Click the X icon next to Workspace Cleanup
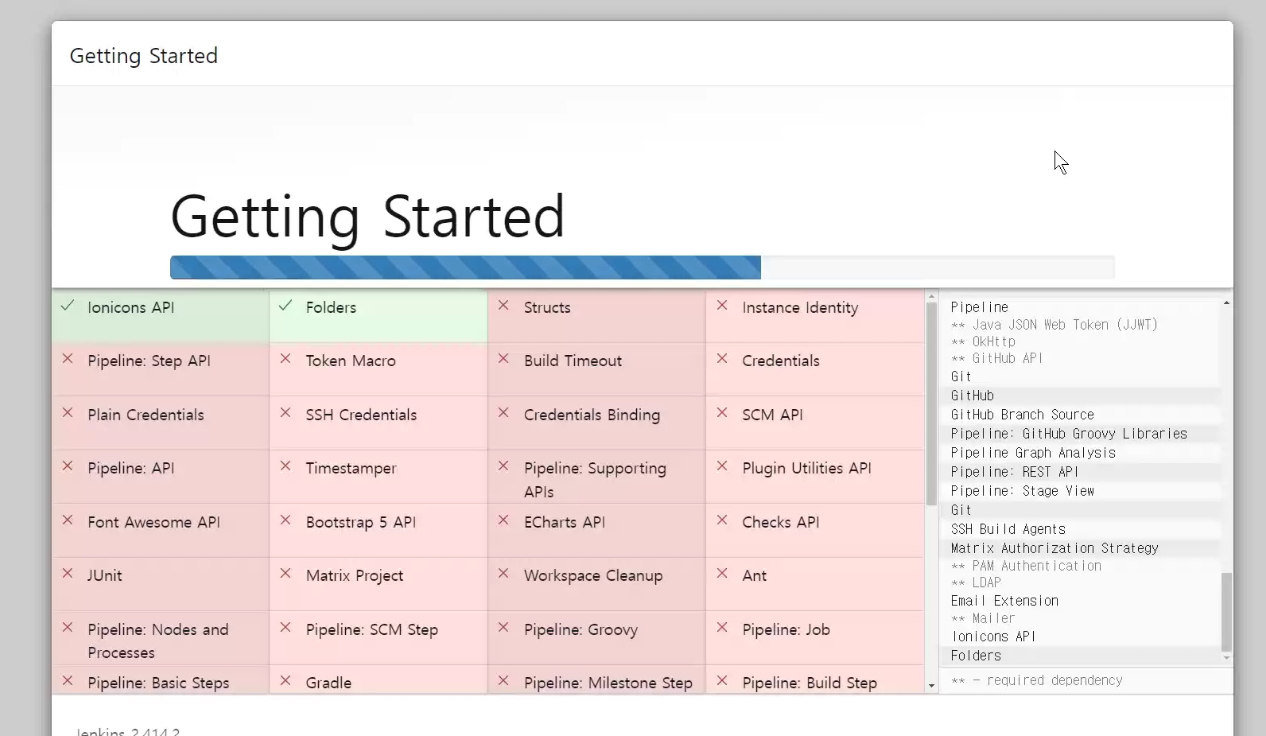The width and height of the screenshot is (1266, 736). [x=503, y=574]
